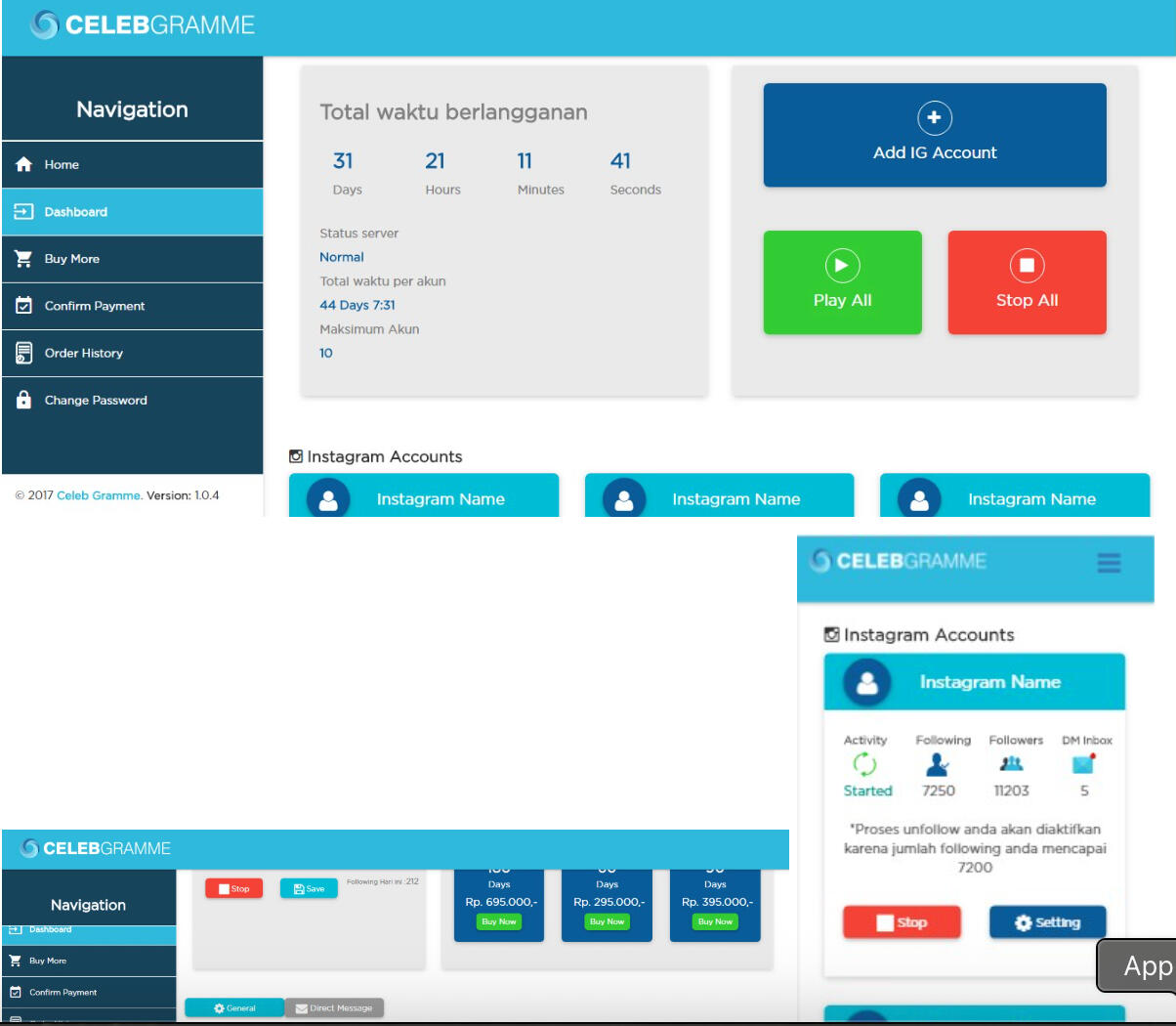Click the Followers group icon
Viewport: 1176px width, 1026px height.
tap(1012, 764)
